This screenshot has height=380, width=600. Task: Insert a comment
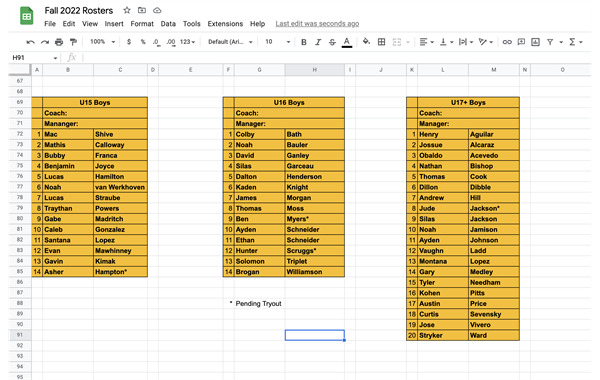point(521,42)
